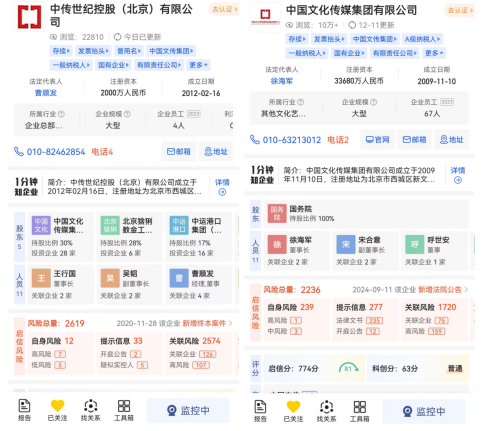Open shareholder 北京猿猁数金 card
This screenshot has width=492, height=431.
[x=129, y=236]
